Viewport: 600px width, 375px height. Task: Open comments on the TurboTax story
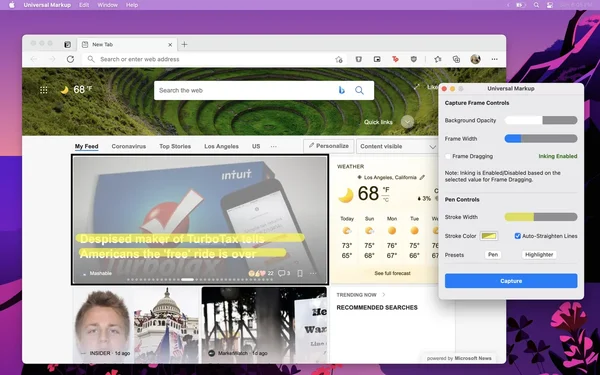click(284, 273)
